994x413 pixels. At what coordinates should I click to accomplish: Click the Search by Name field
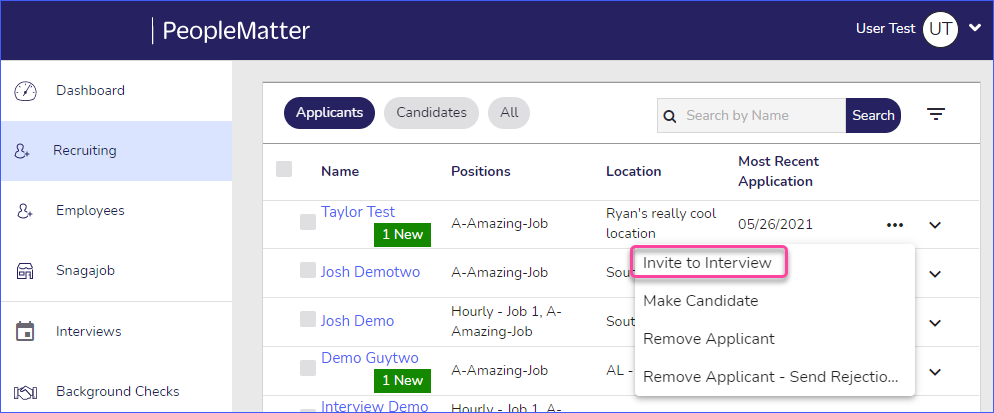tap(751, 115)
